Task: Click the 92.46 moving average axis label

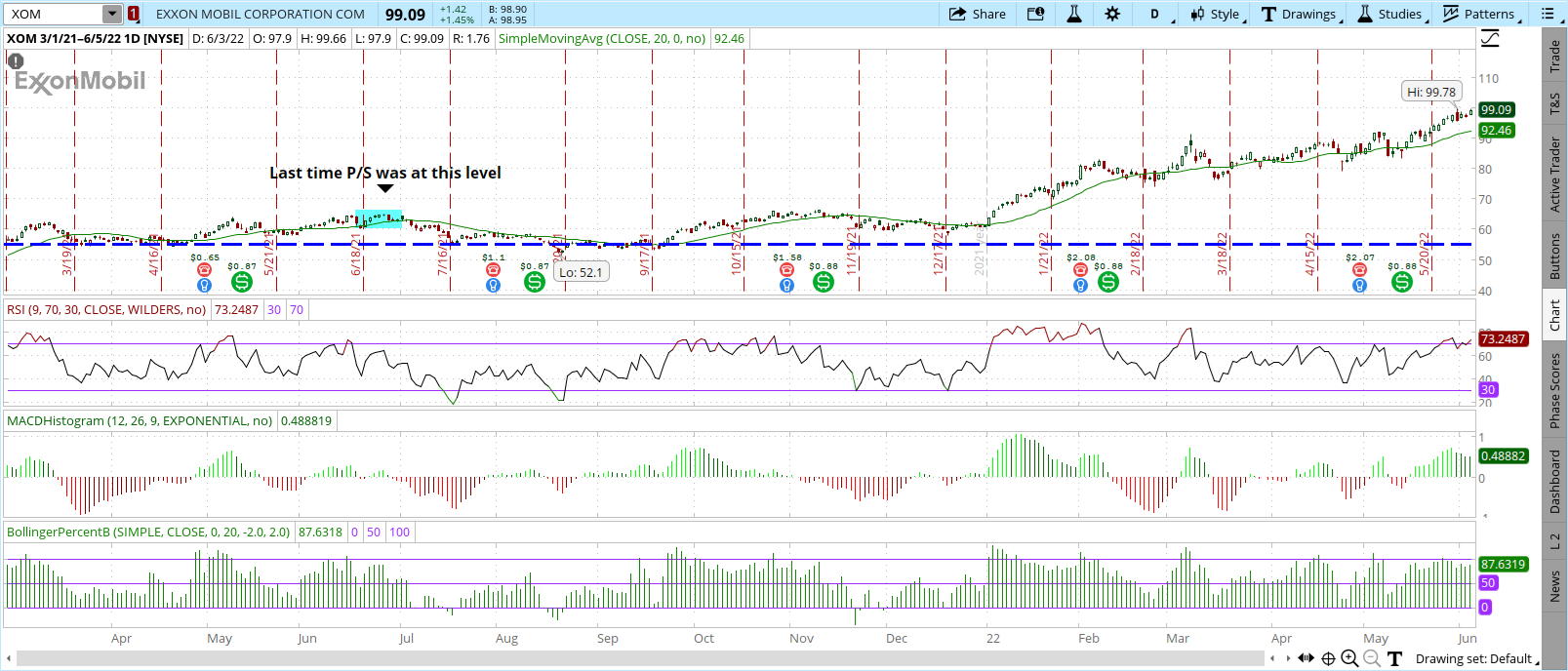Action: (1497, 130)
